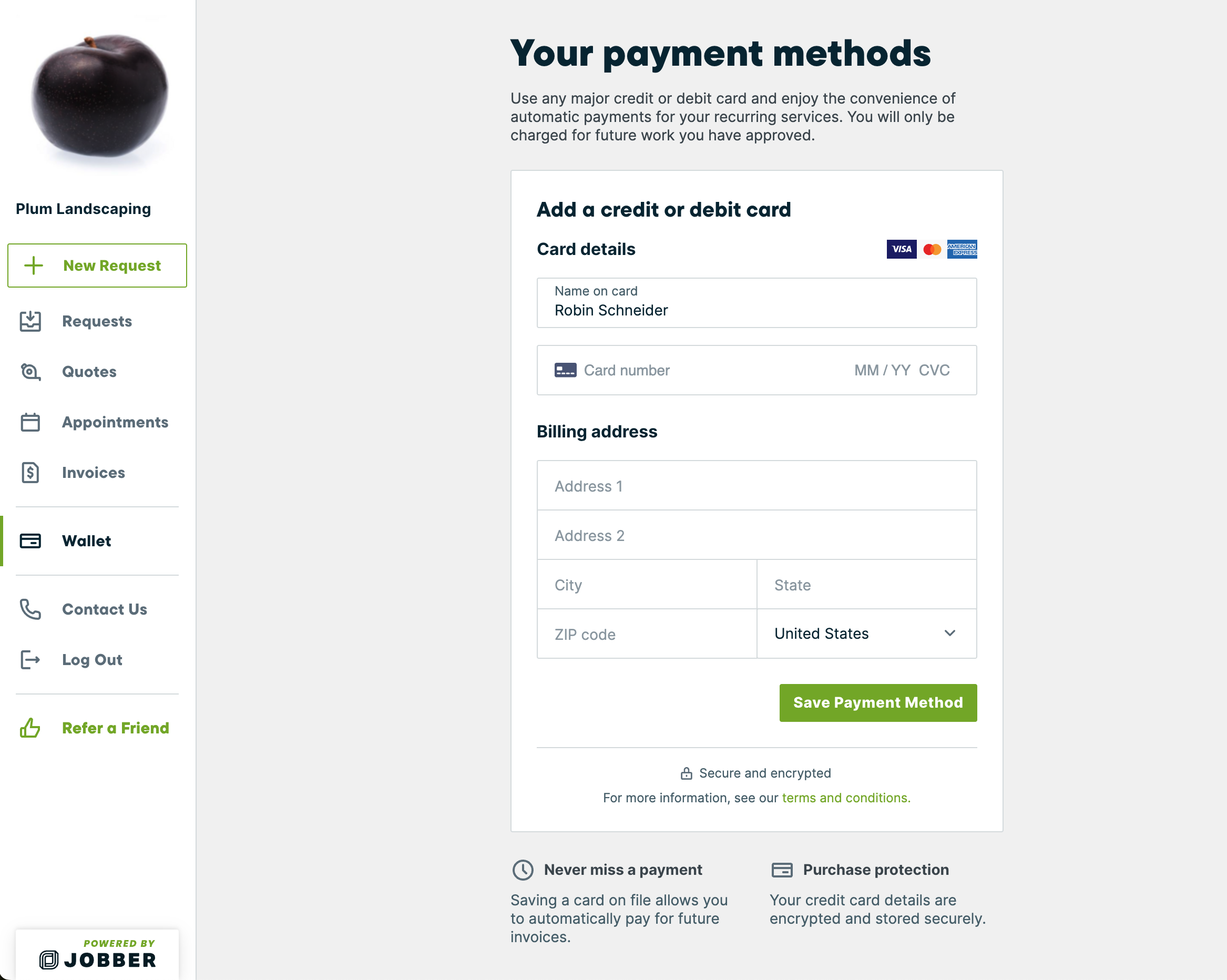Open the Appointments menu item
This screenshot has height=980, width=1227.
coord(115,422)
